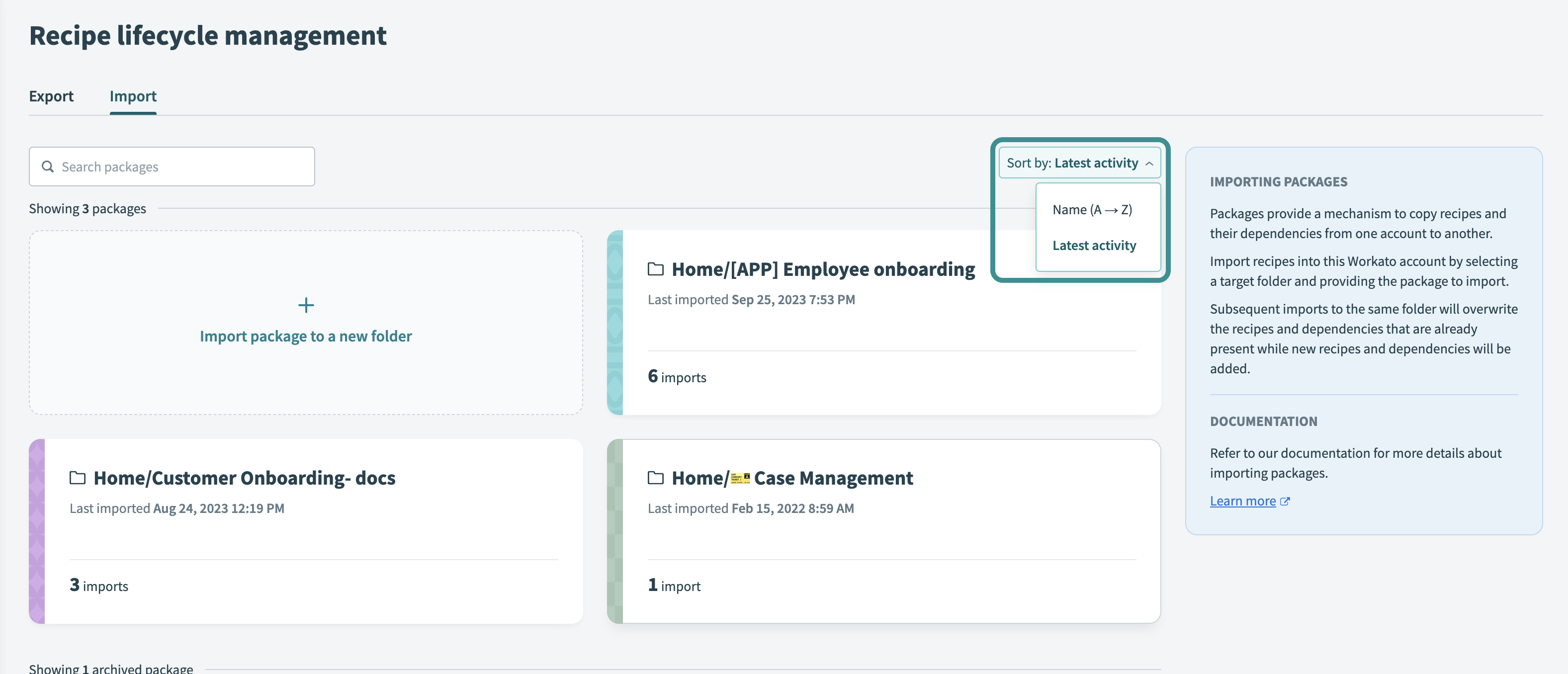Click the teal stripe on Employee onboarding card
Viewport: 1568px width, 674px height.
tap(615, 323)
